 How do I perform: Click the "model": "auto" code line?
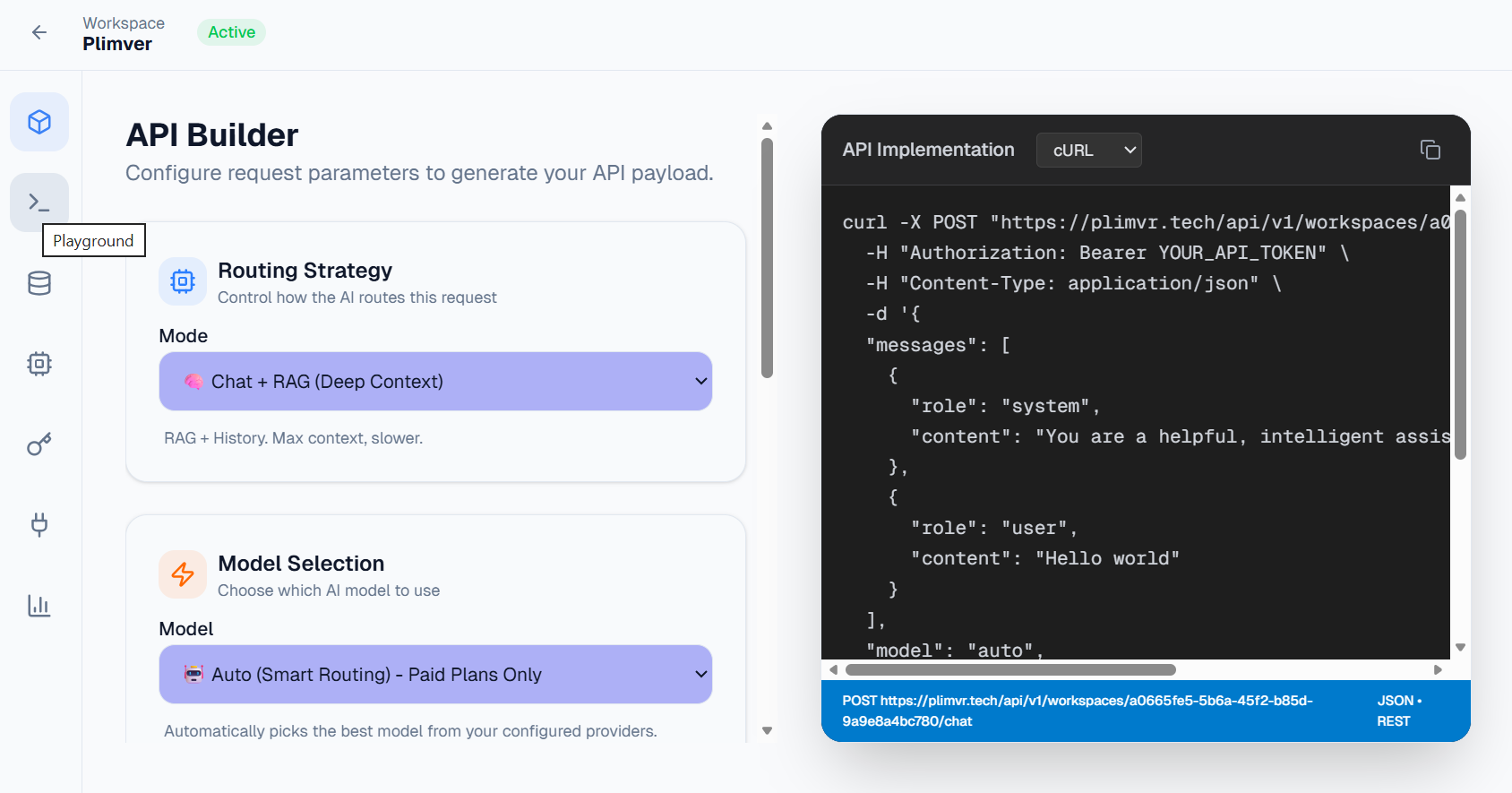point(955,651)
